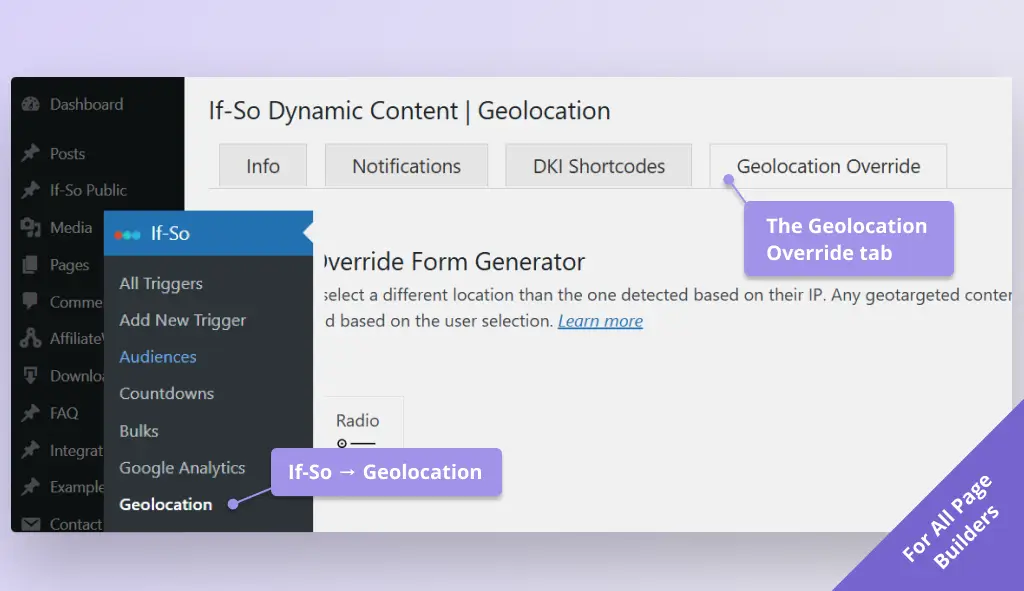Switch to the Info tab

(263, 166)
